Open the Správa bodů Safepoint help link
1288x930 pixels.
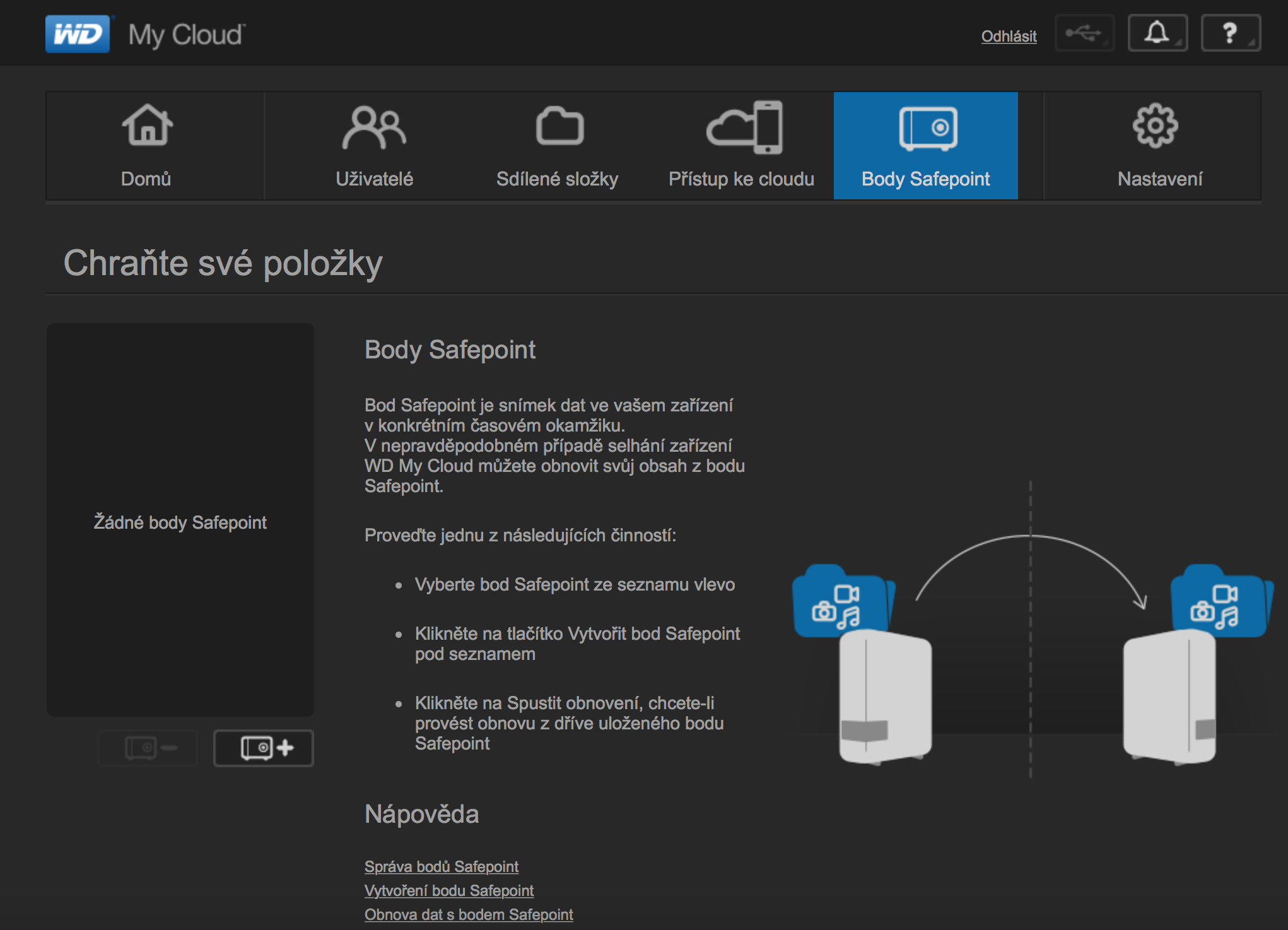tap(441, 867)
